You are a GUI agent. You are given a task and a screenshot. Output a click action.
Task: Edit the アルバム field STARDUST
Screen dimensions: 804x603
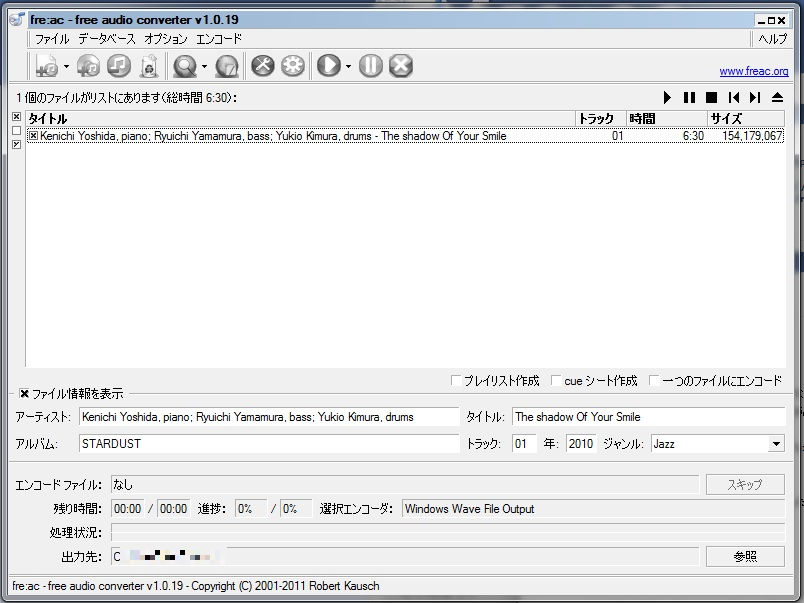click(269, 444)
